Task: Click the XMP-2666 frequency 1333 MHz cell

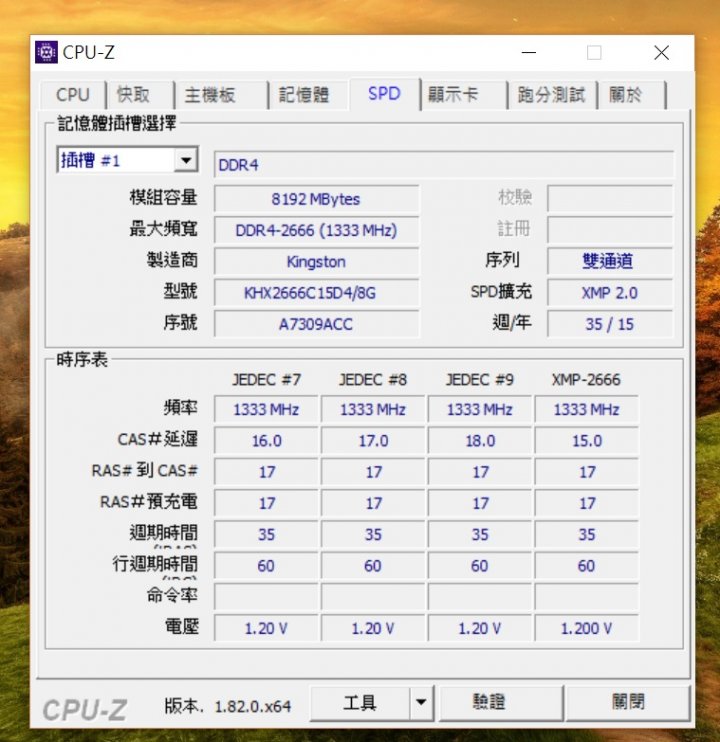Action: point(587,409)
